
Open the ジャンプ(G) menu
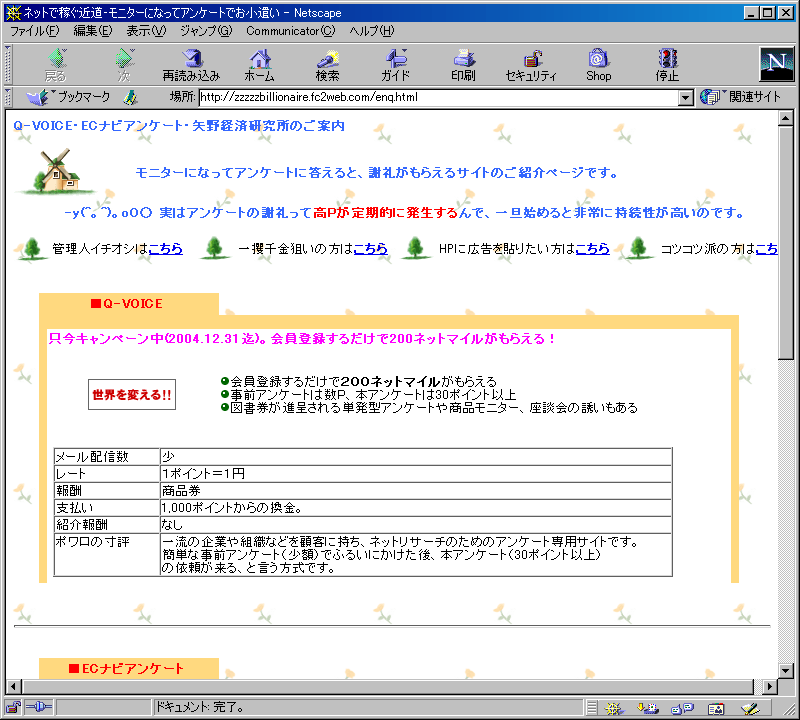[206, 31]
